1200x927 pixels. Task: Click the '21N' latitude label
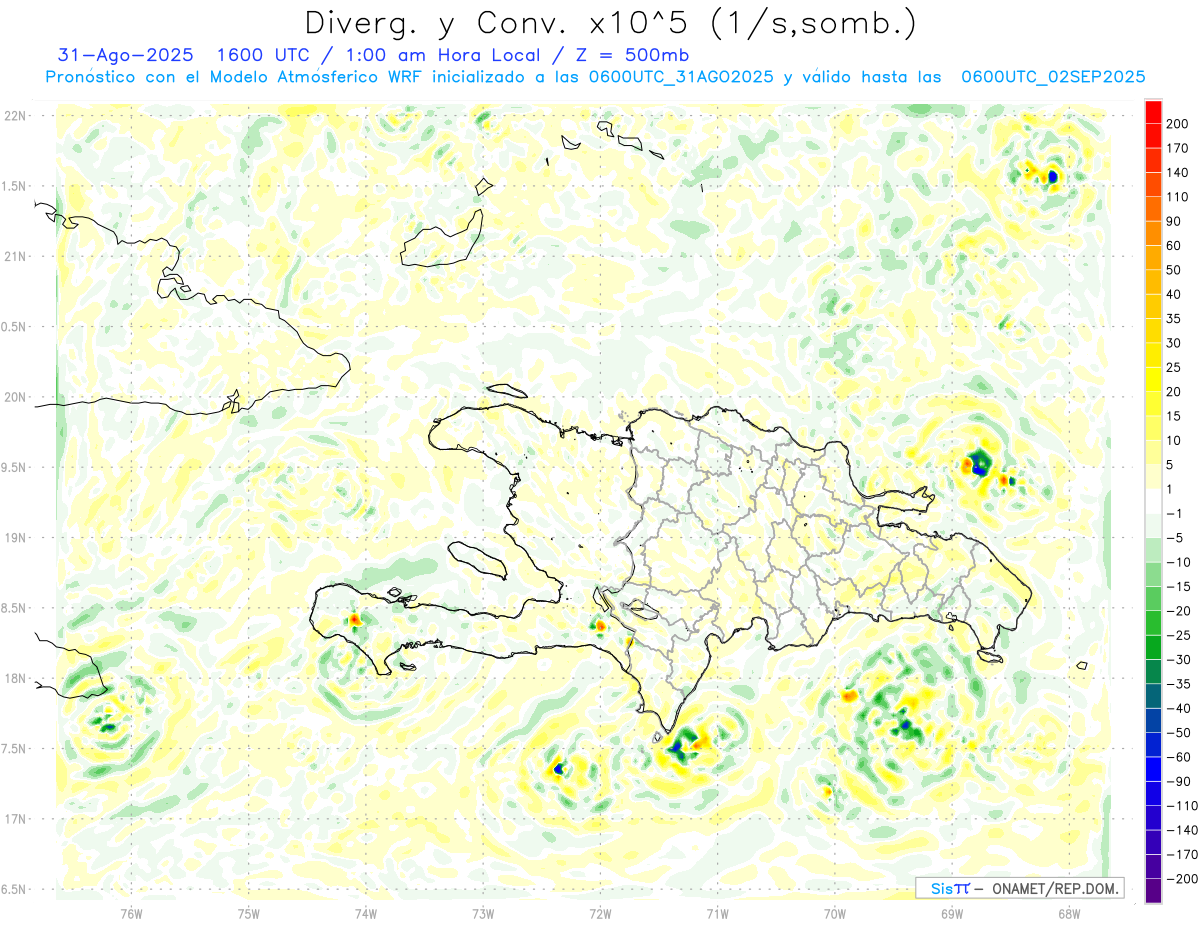point(15,256)
